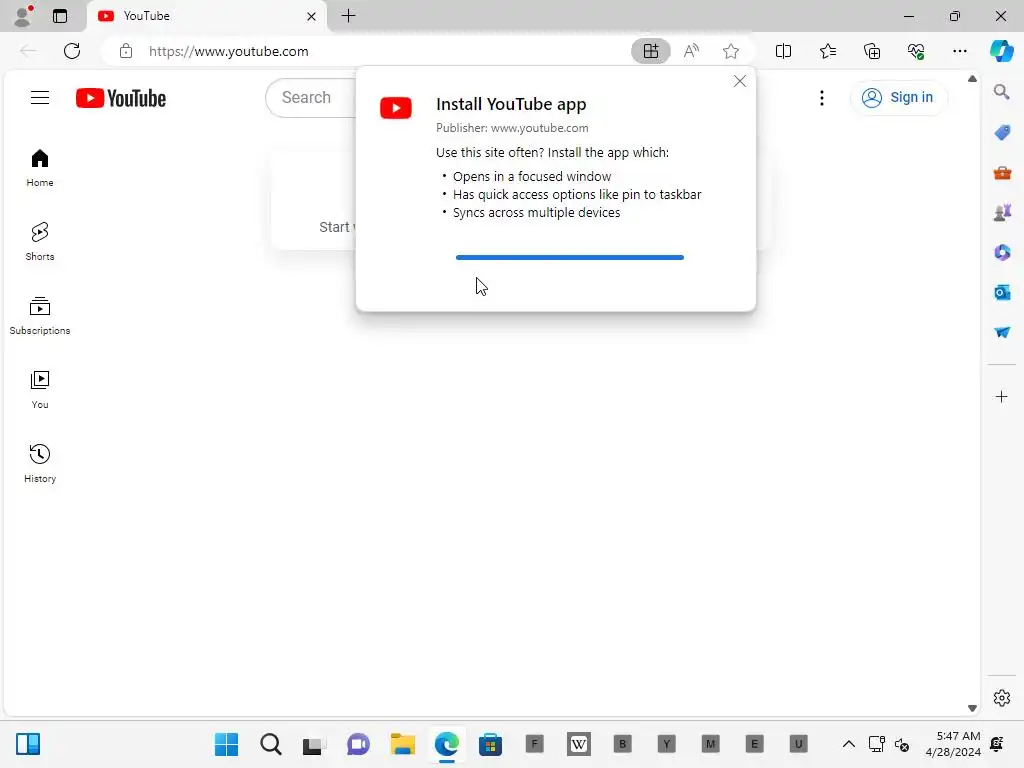Open History in the sidebar
Image resolution: width=1024 pixels, height=768 pixels.
coord(40,464)
